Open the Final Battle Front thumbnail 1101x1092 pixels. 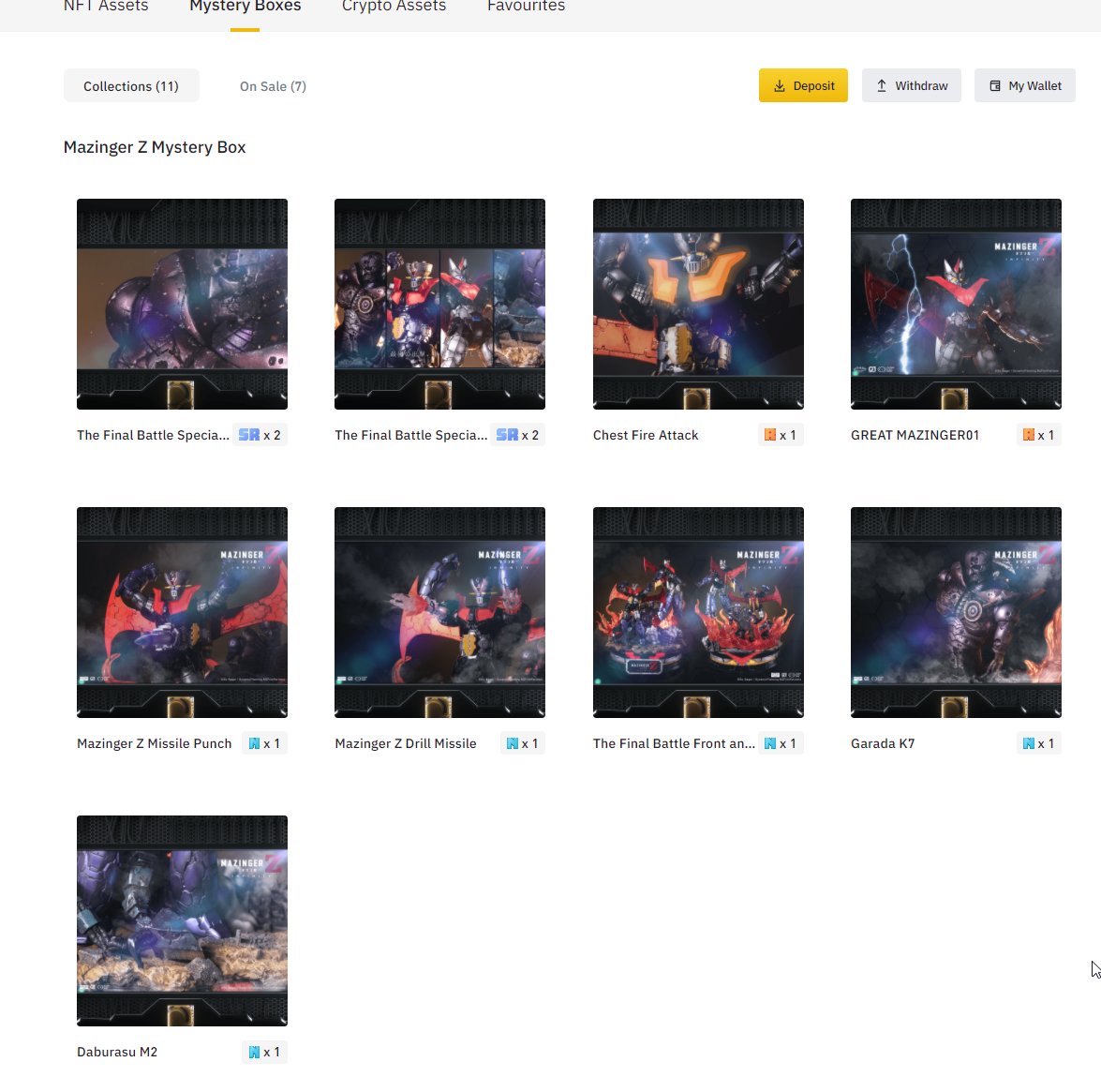(x=698, y=612)
